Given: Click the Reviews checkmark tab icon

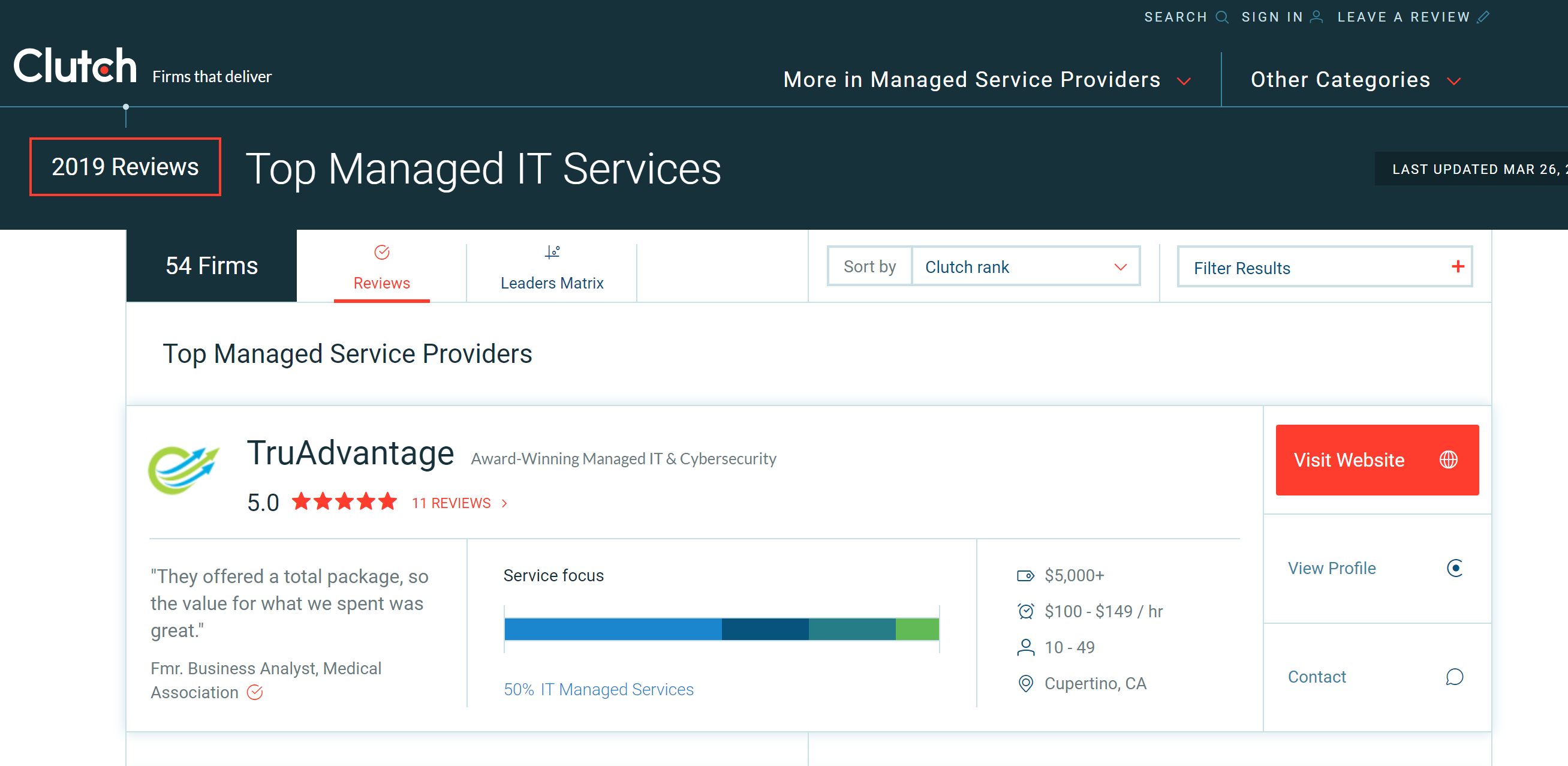Looking at the screenshot, I should (x=381, y=252).
